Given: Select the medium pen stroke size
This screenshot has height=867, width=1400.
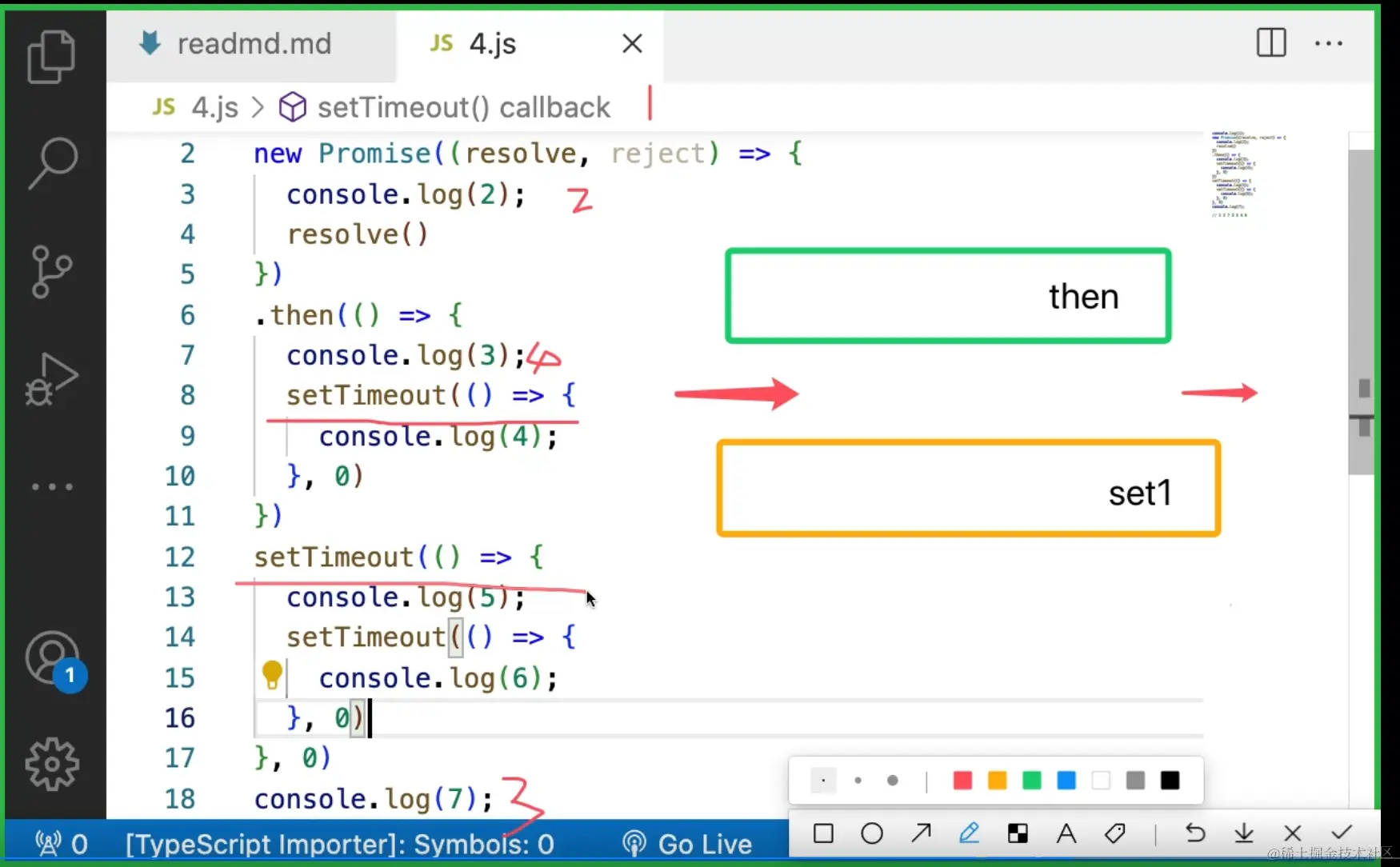Looking at the screenshot, I should (858, 781).
